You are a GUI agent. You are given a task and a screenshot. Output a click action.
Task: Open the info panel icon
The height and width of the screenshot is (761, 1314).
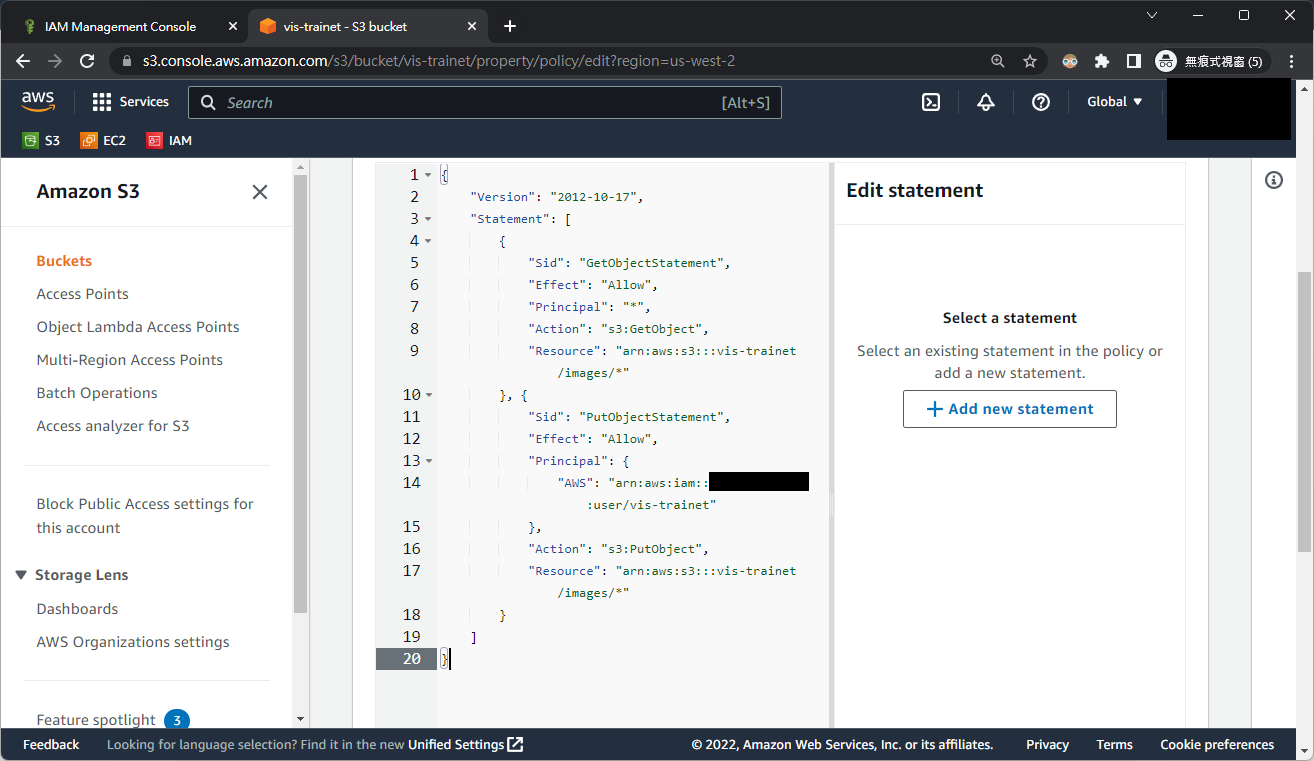click(x=1274, y=180)
